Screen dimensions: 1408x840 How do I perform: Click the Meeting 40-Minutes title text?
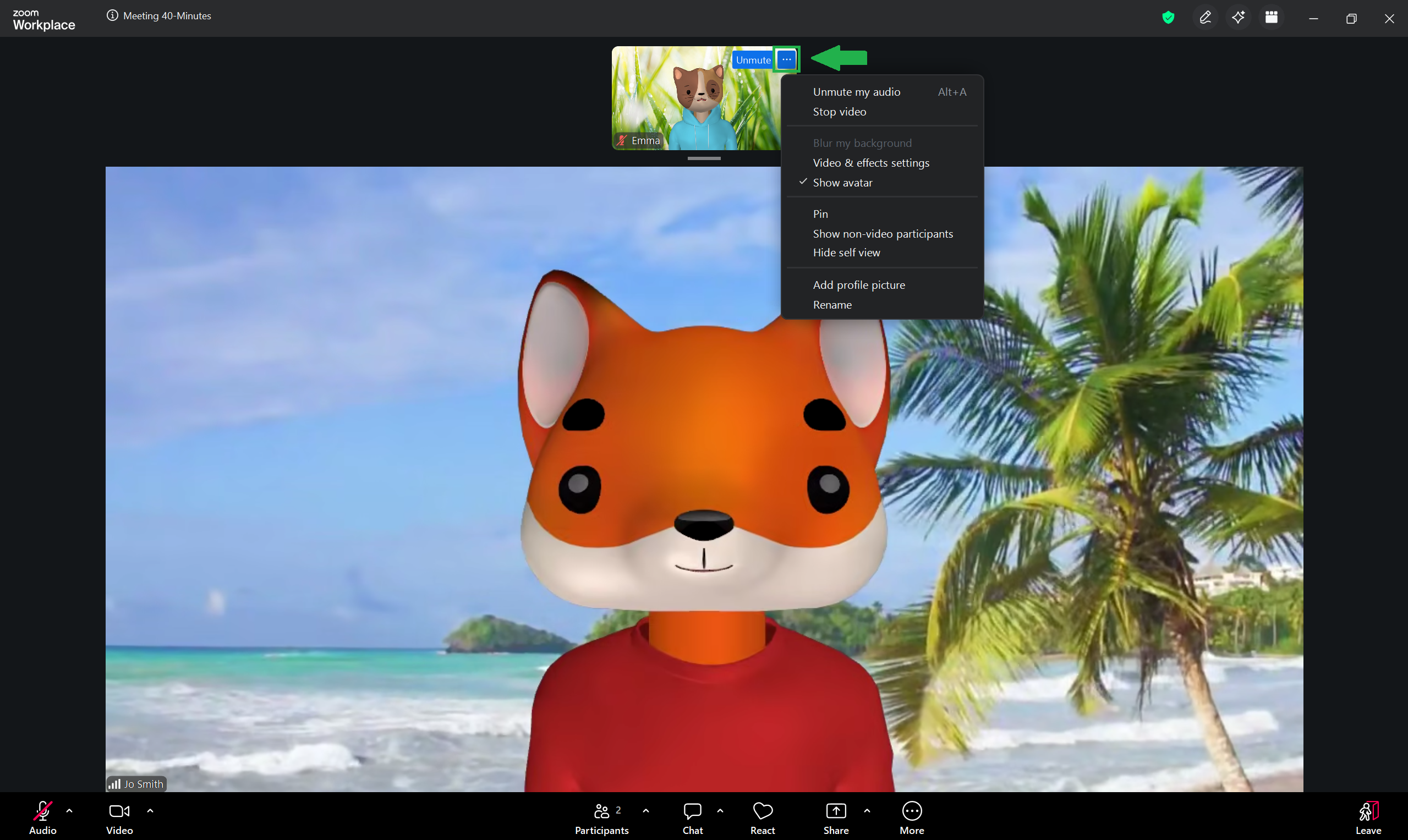pyautogui.click(x=167, y=16)
